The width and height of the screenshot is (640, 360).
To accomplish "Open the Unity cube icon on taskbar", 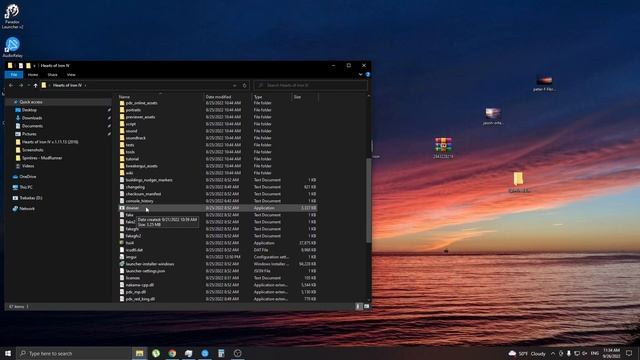I will click(x=238, y=353).
